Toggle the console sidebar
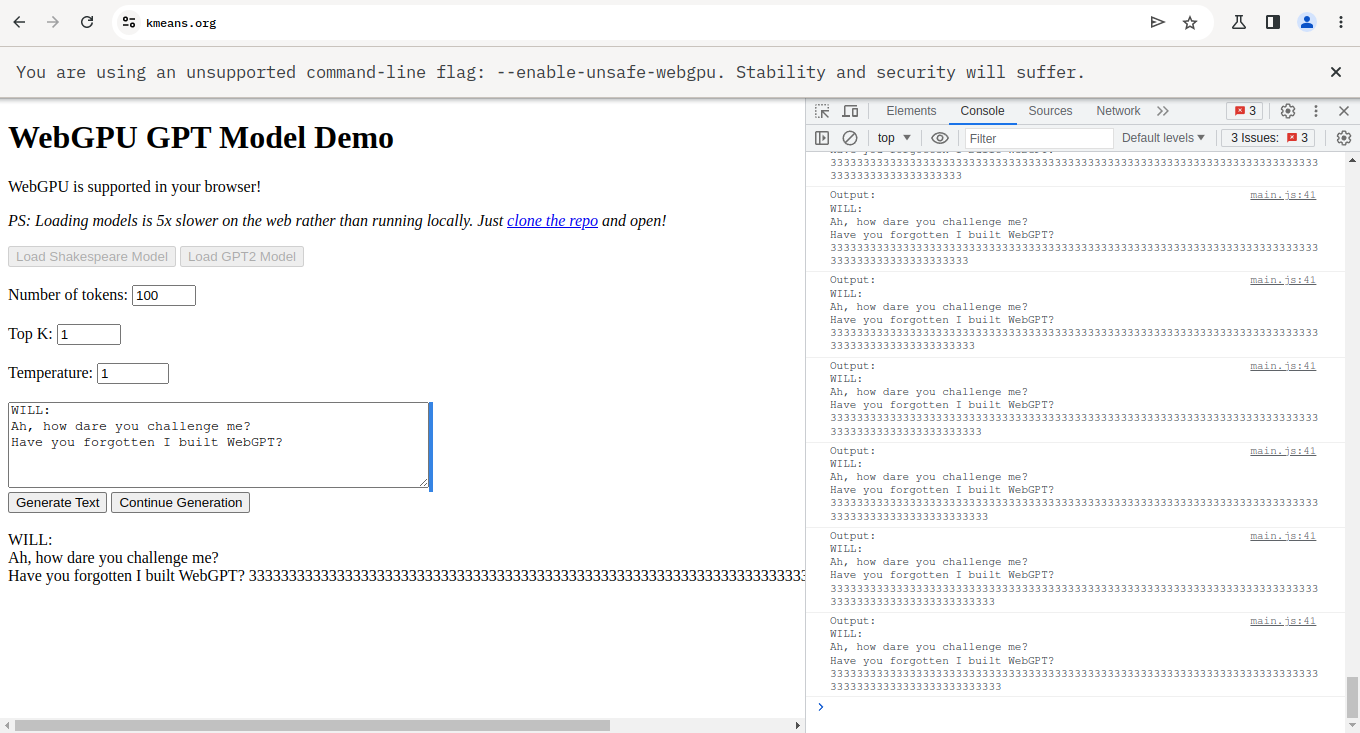The height and width of the screenshot is (733, 1360). coord(822,138)
